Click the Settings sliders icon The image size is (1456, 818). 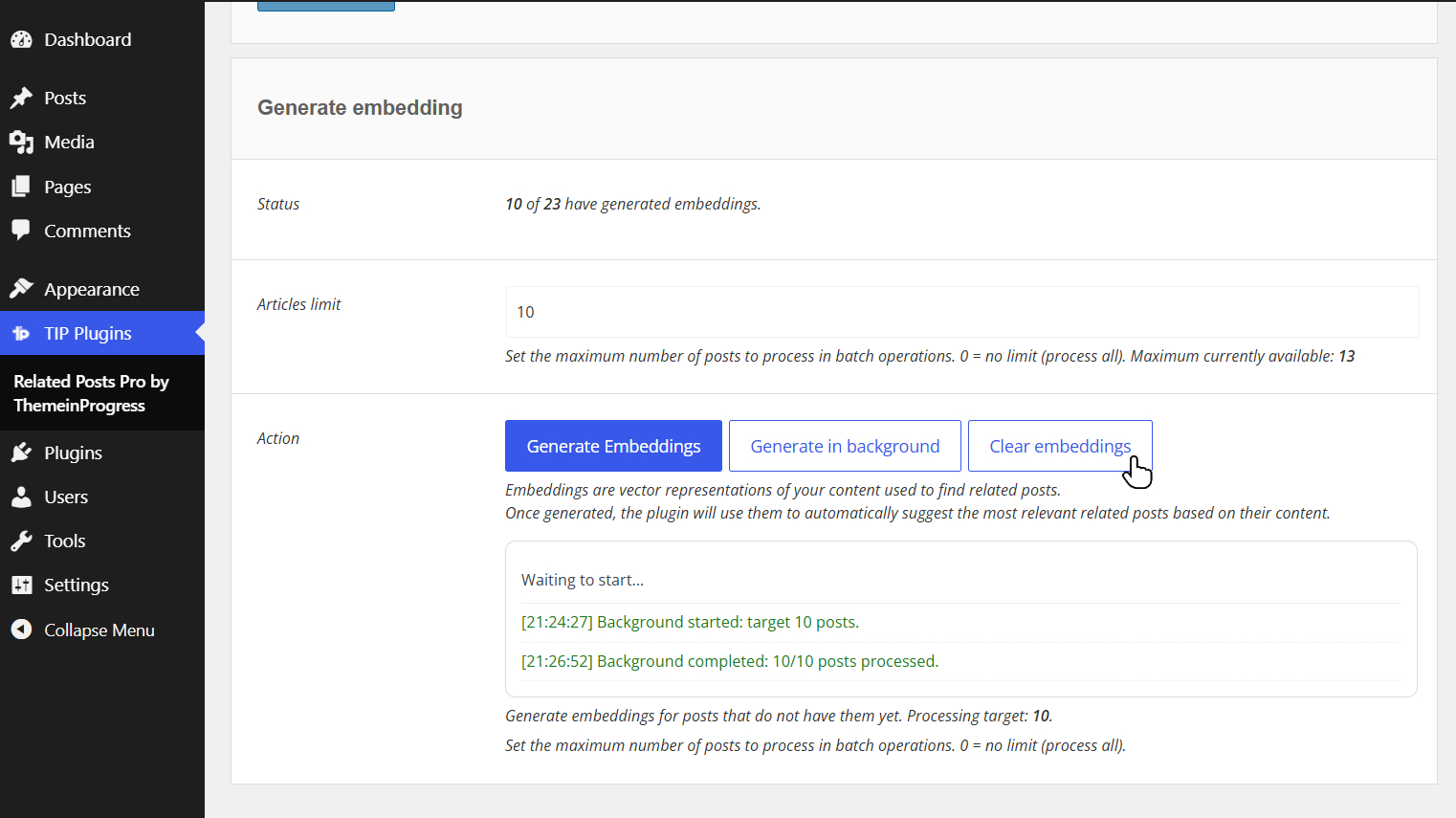tap(21, 585)
